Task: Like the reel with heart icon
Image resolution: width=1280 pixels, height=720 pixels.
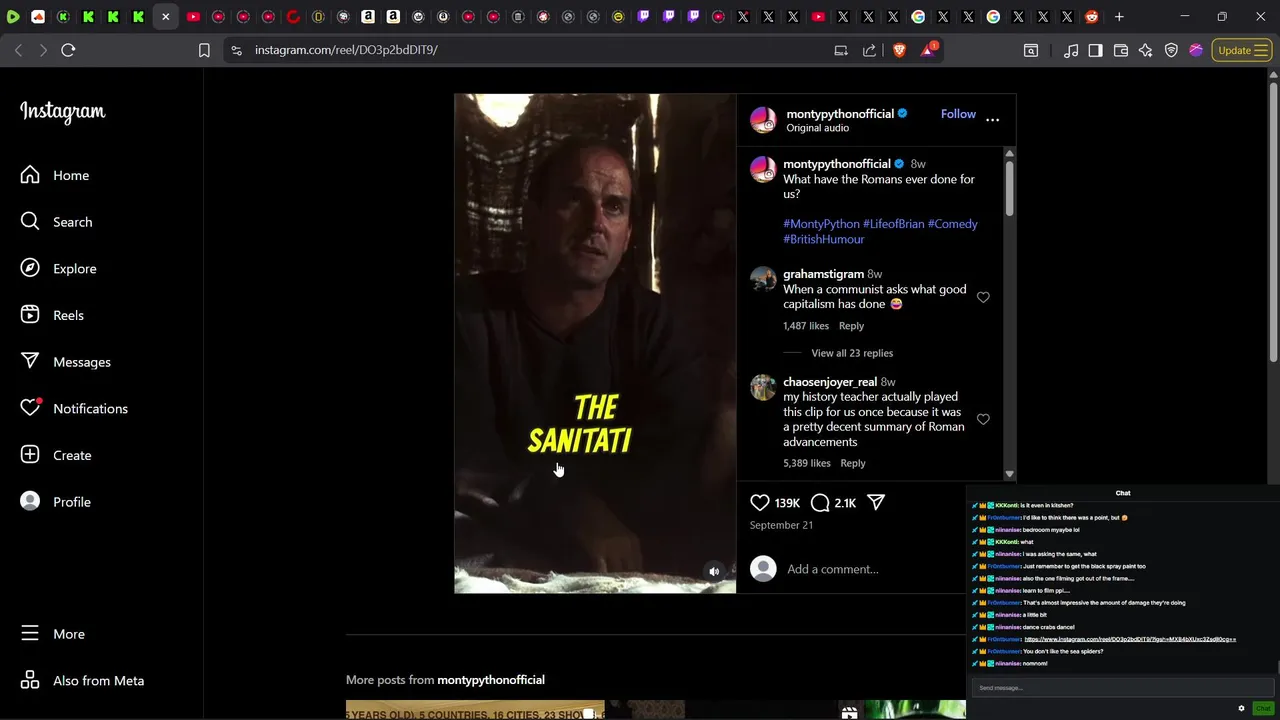Action: tap(760, 503)
